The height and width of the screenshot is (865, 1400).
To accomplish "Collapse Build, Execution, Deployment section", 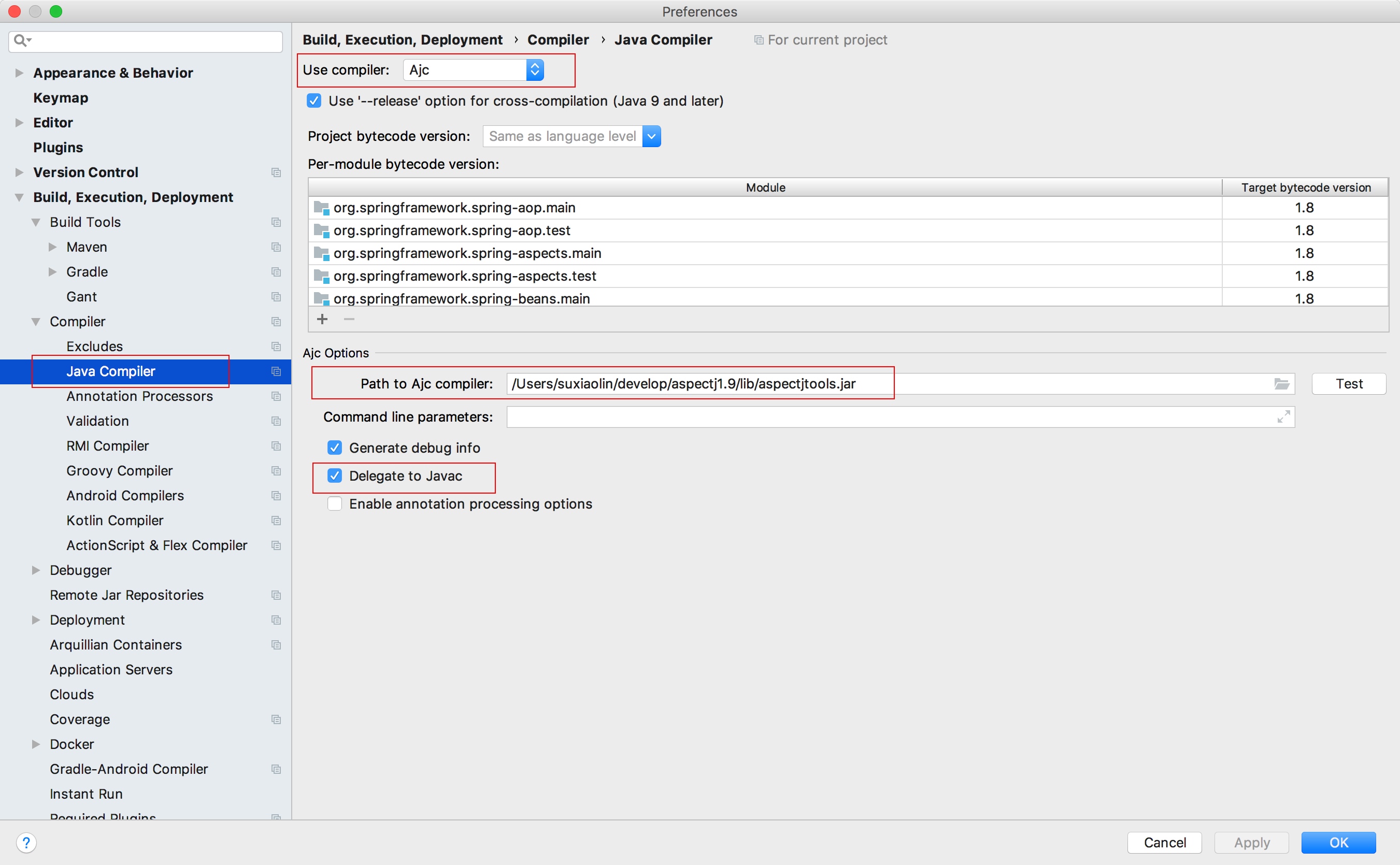I will [19, 197].
